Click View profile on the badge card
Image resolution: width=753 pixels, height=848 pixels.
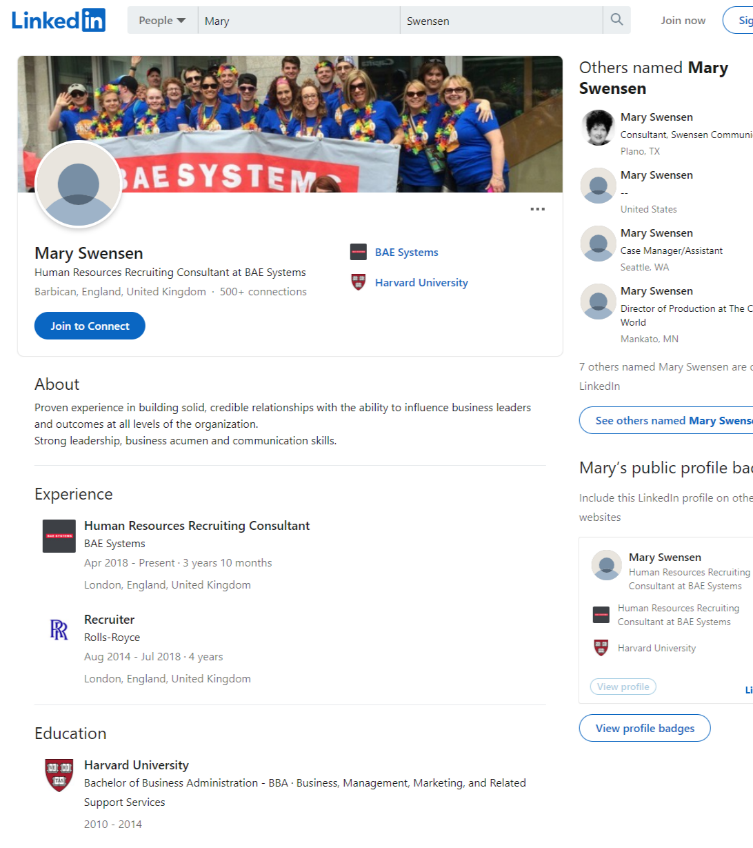click(x=623, y=686)
